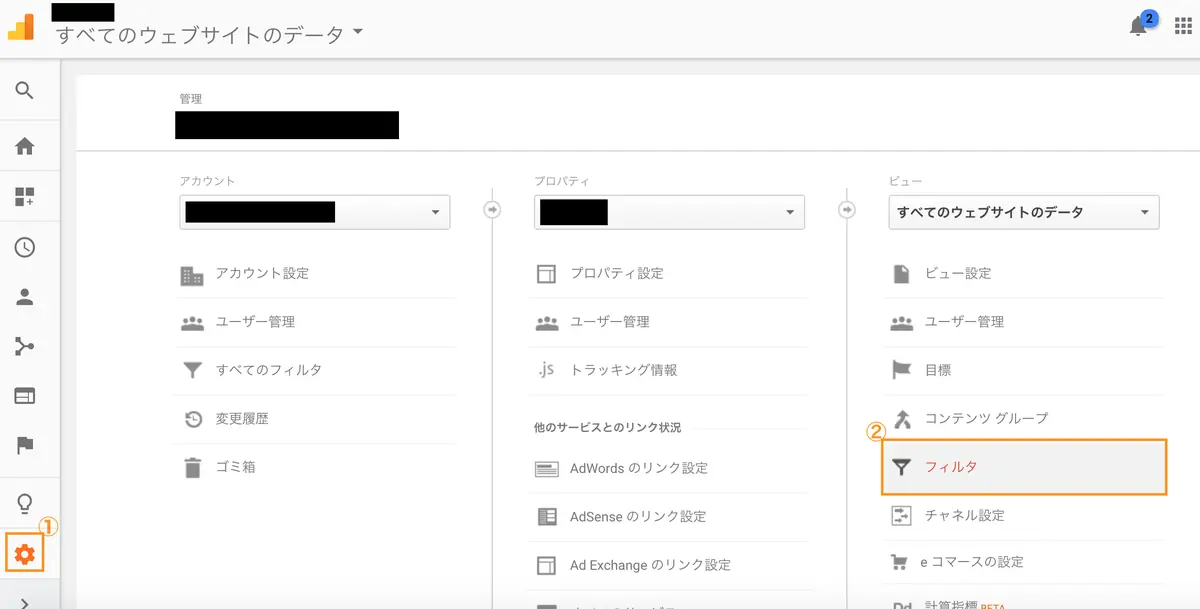Open the Google apps grid icon
This screenshot has width=1200, height=609.
coord(1183,27)
